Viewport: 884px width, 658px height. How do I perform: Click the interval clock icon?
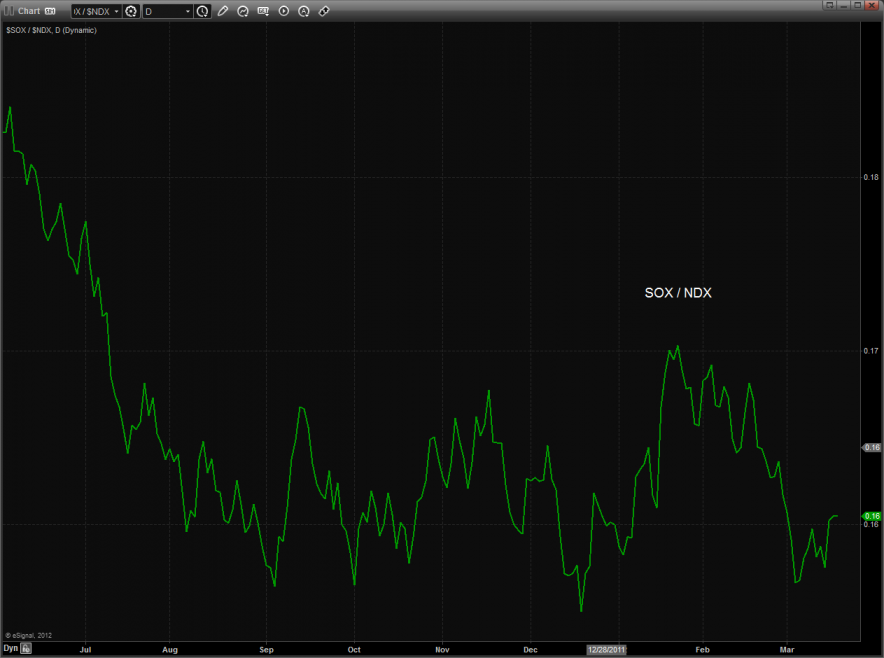[x=203, y=11]
